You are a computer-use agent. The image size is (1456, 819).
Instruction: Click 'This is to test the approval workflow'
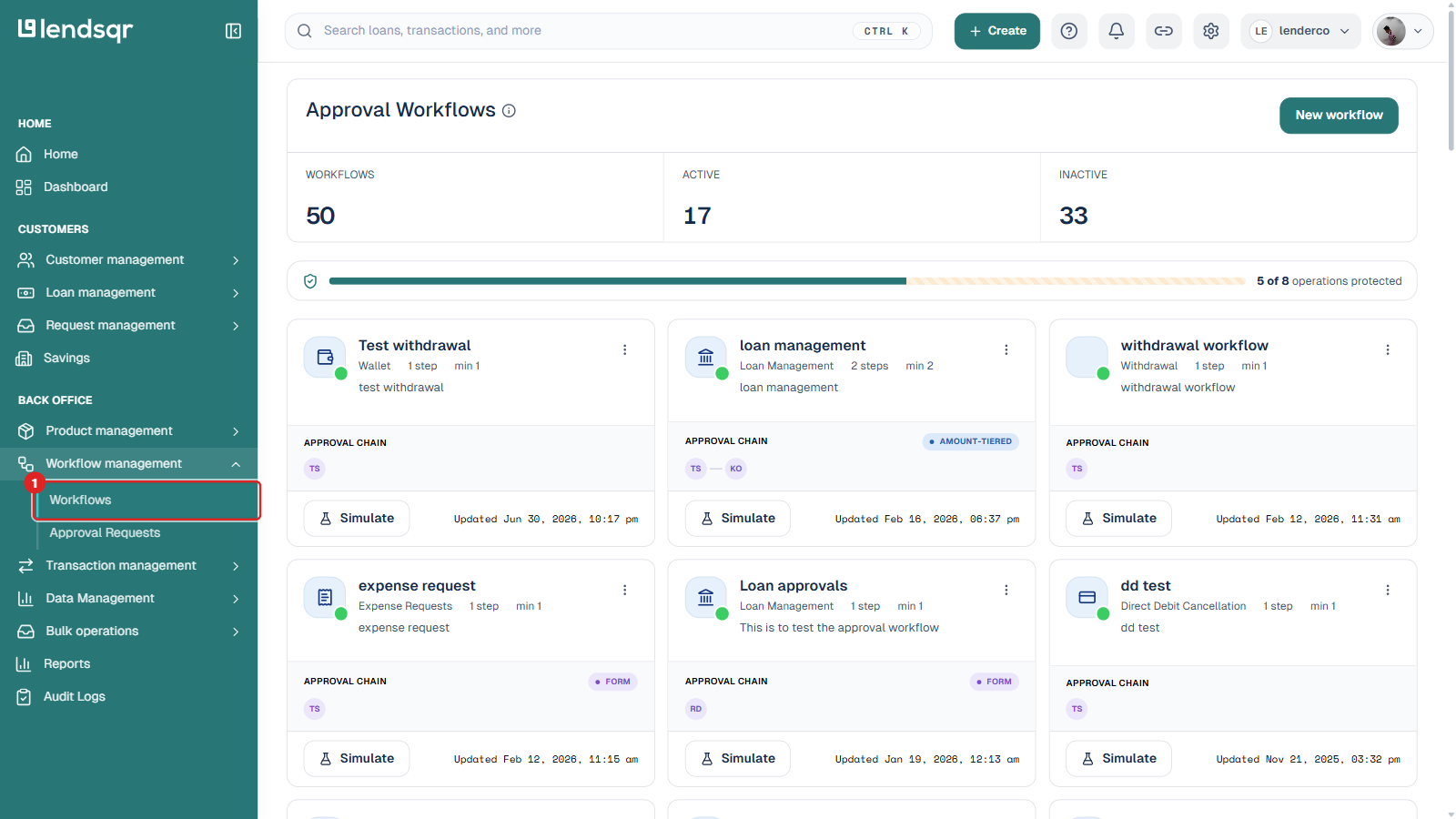[839, 628]
